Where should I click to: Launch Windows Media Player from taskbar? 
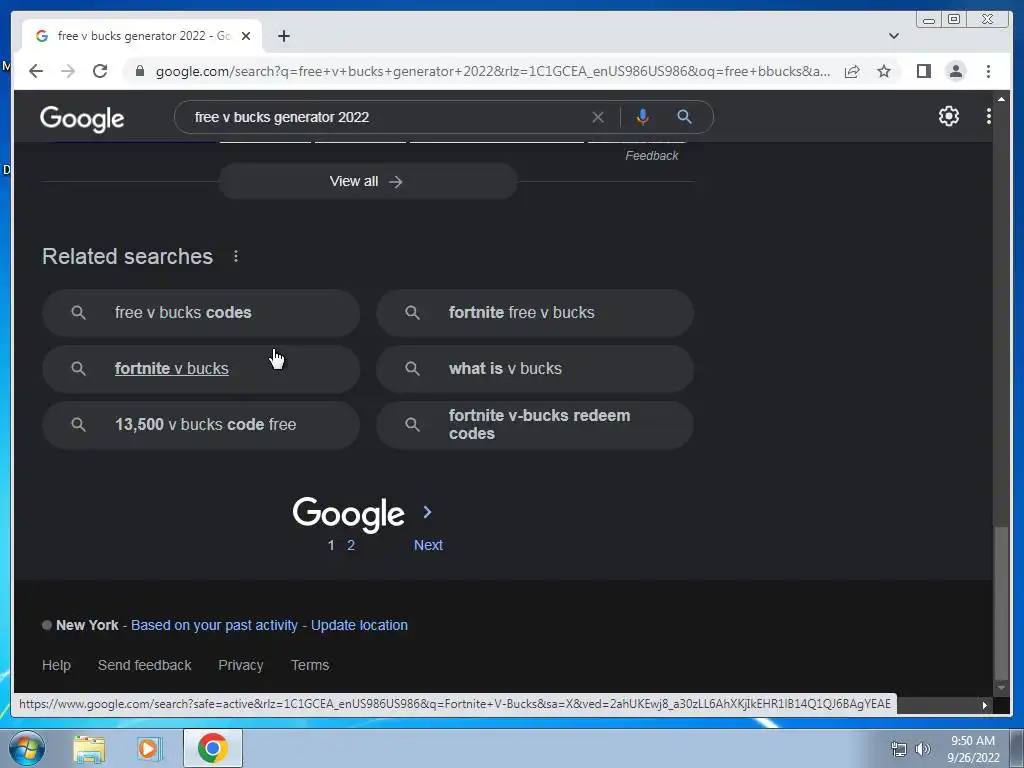click(x=149, y=748)
